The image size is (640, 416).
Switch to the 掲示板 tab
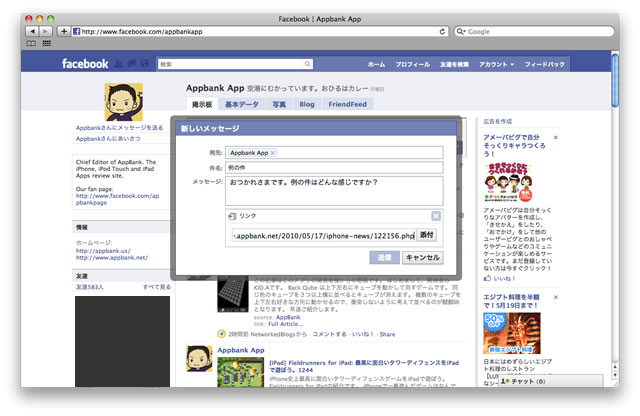(x=202, y=104)
